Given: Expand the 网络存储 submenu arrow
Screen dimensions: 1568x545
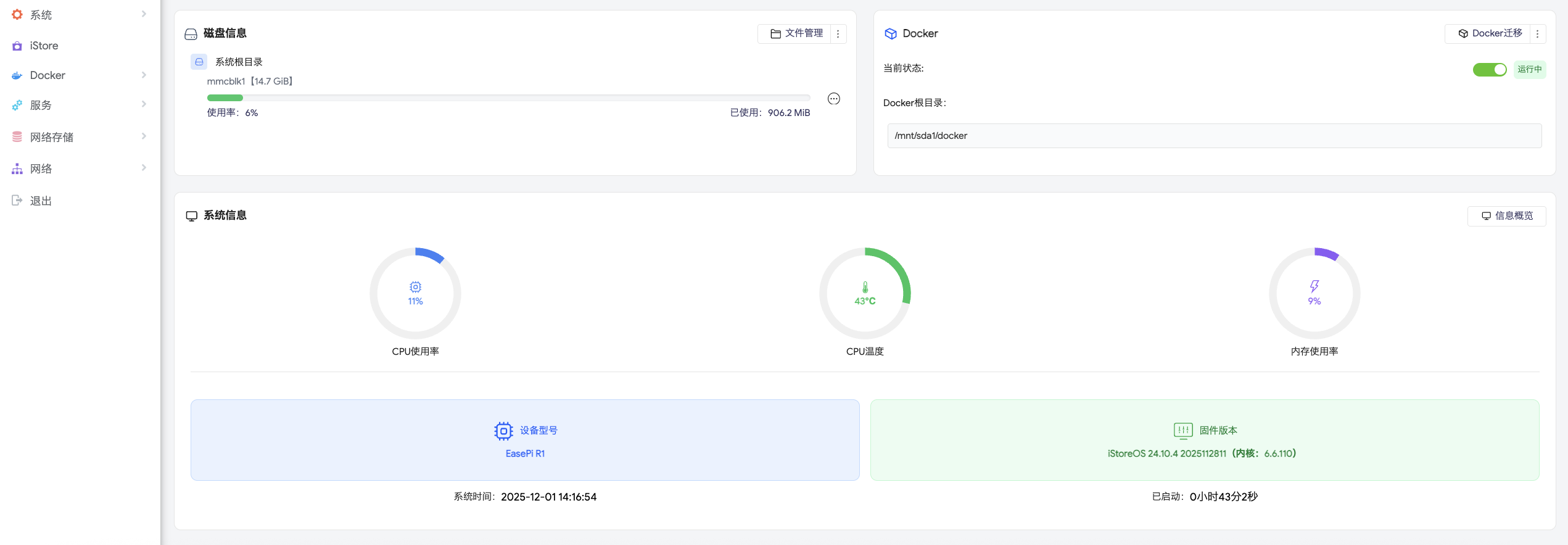Looking at the screenshot, I should pyautogui.click(x=144, y=136).
